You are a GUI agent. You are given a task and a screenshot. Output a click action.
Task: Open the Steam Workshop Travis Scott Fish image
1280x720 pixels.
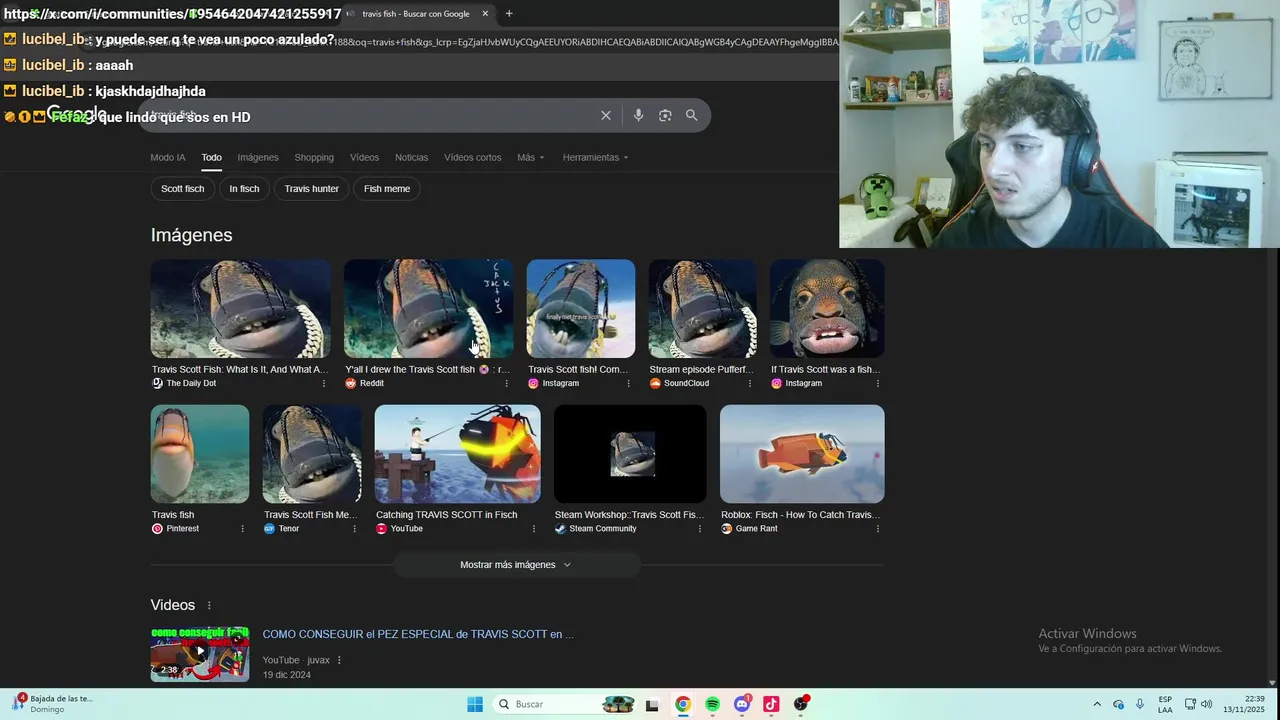point(630,454)
